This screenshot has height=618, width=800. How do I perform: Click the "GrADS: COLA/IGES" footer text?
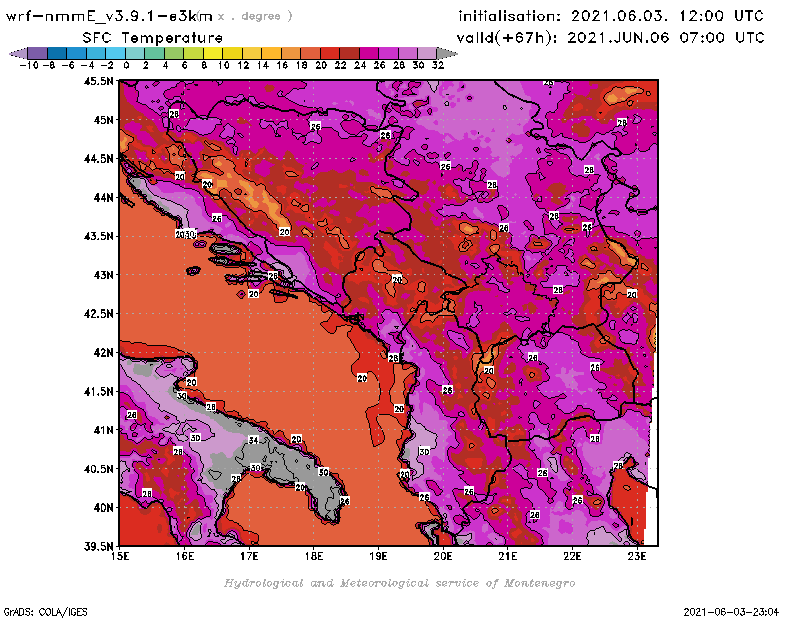click(45, 612)
